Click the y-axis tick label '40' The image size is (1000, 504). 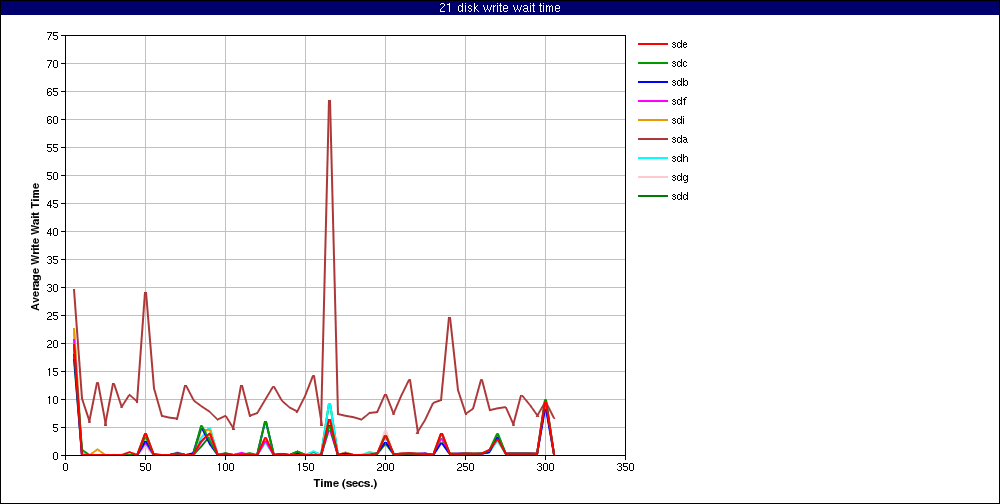53,232
